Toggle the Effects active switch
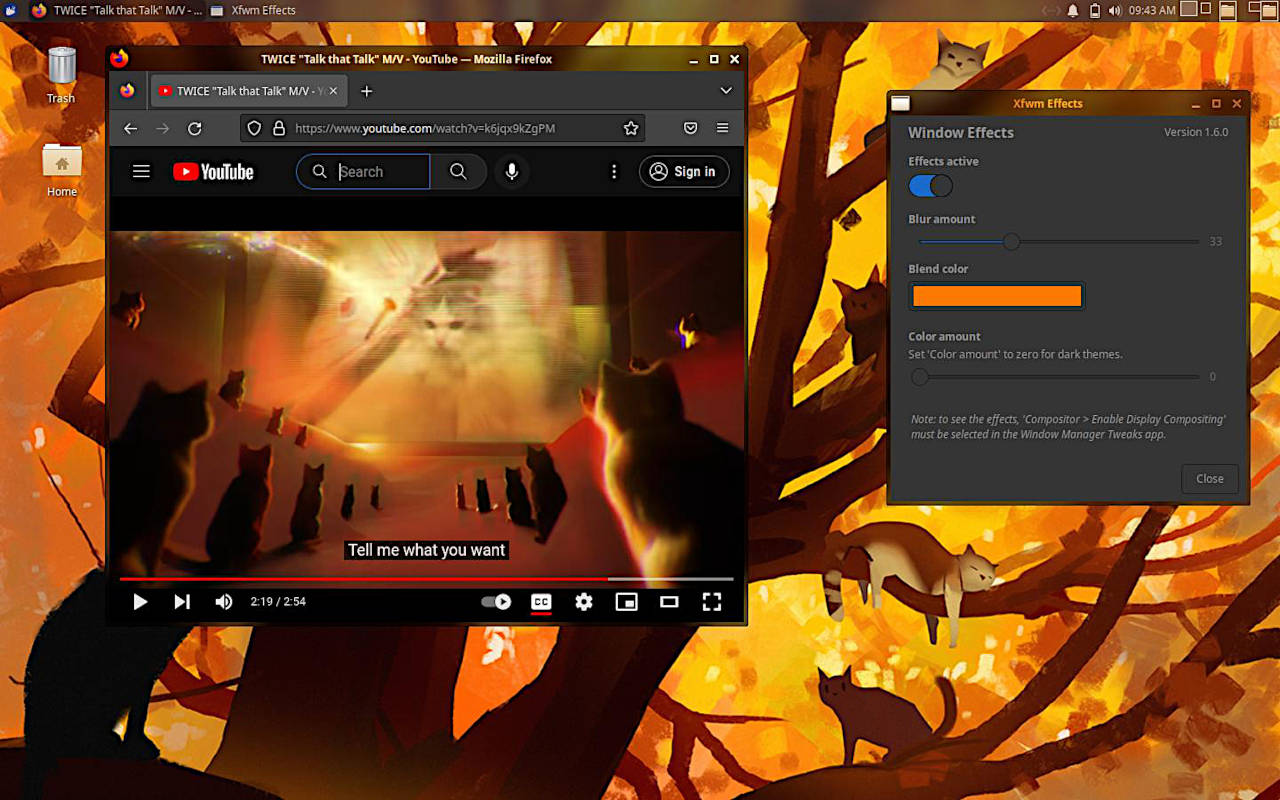This screenshot has width=1280, height=800. coord(930,186)
